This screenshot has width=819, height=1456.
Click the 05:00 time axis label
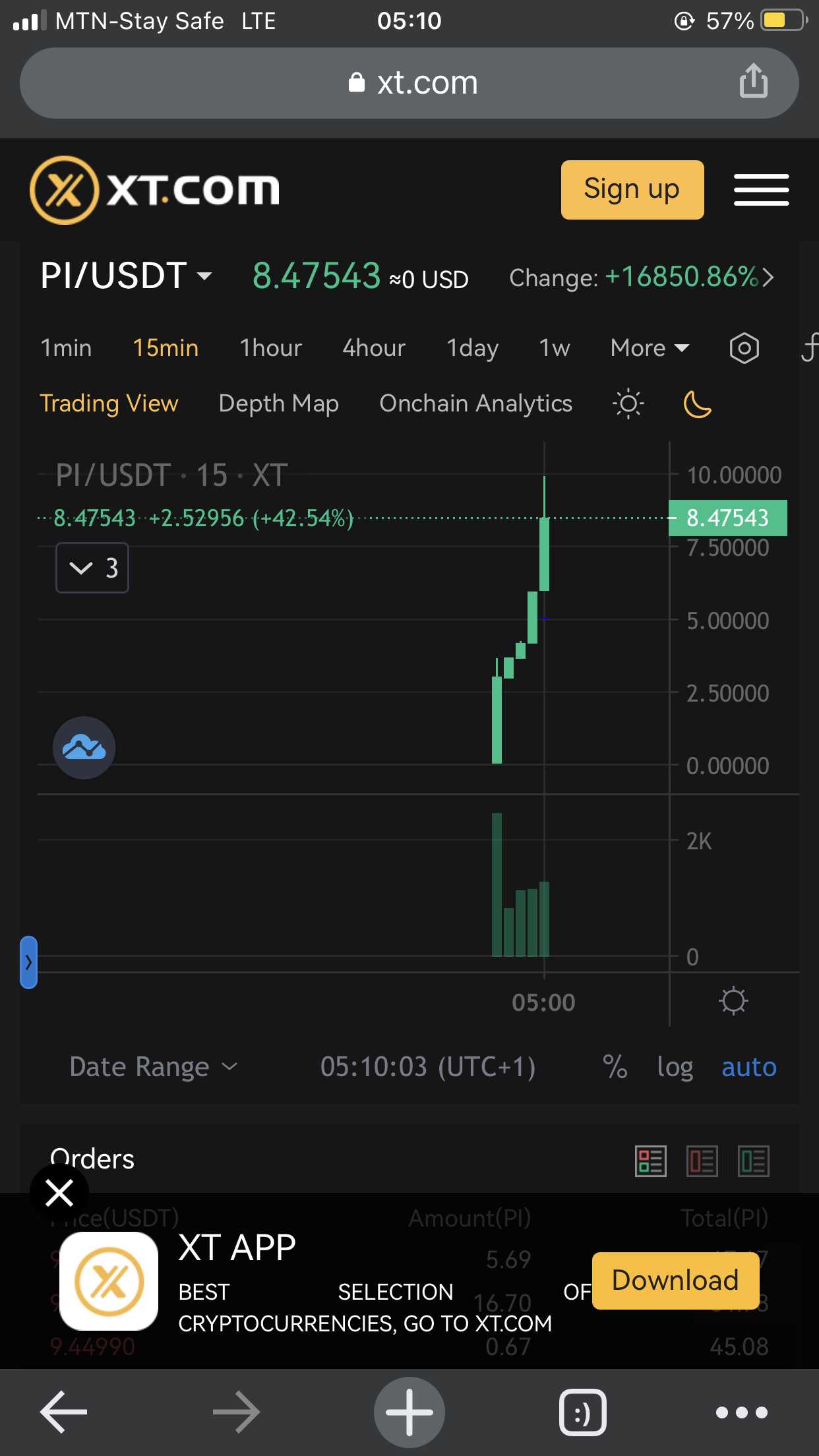pyautogui.click(x=543, y=1002)
